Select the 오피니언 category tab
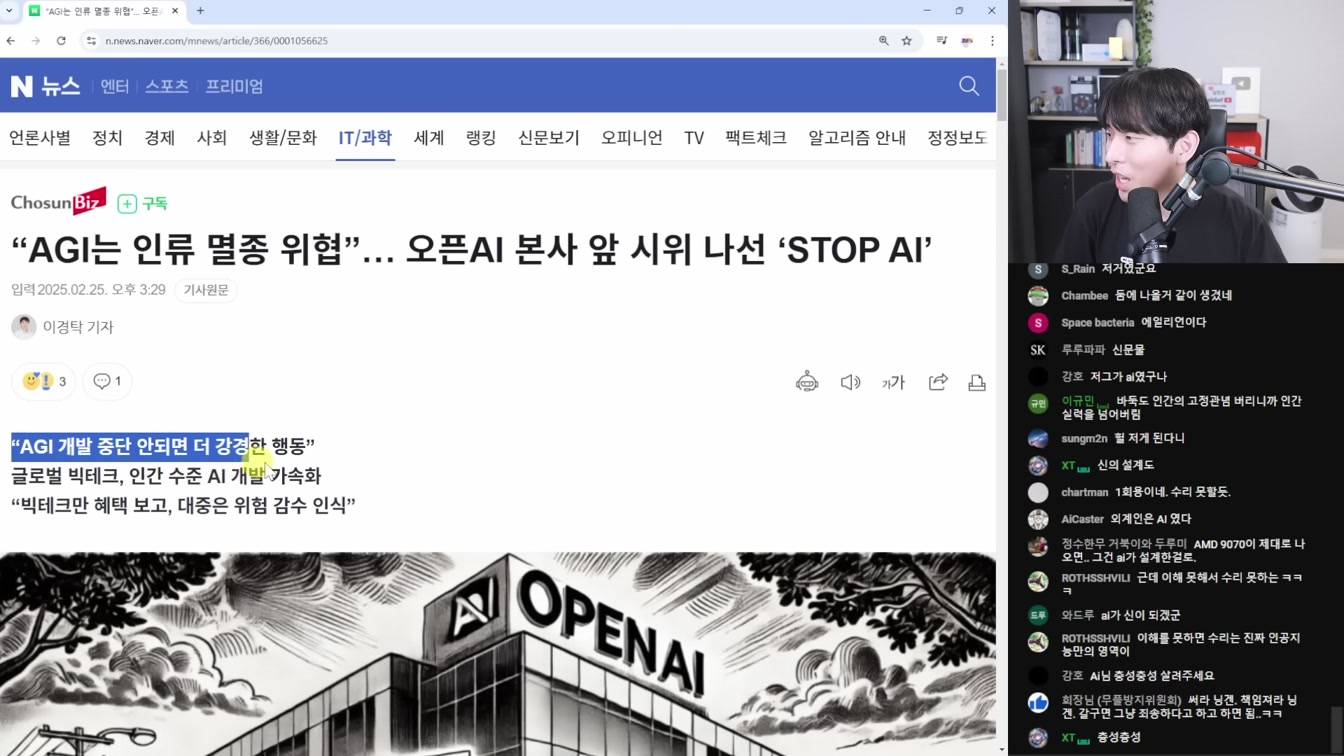Image resolution: width=1344 pixels, height=756 pixels. [632, 138]
